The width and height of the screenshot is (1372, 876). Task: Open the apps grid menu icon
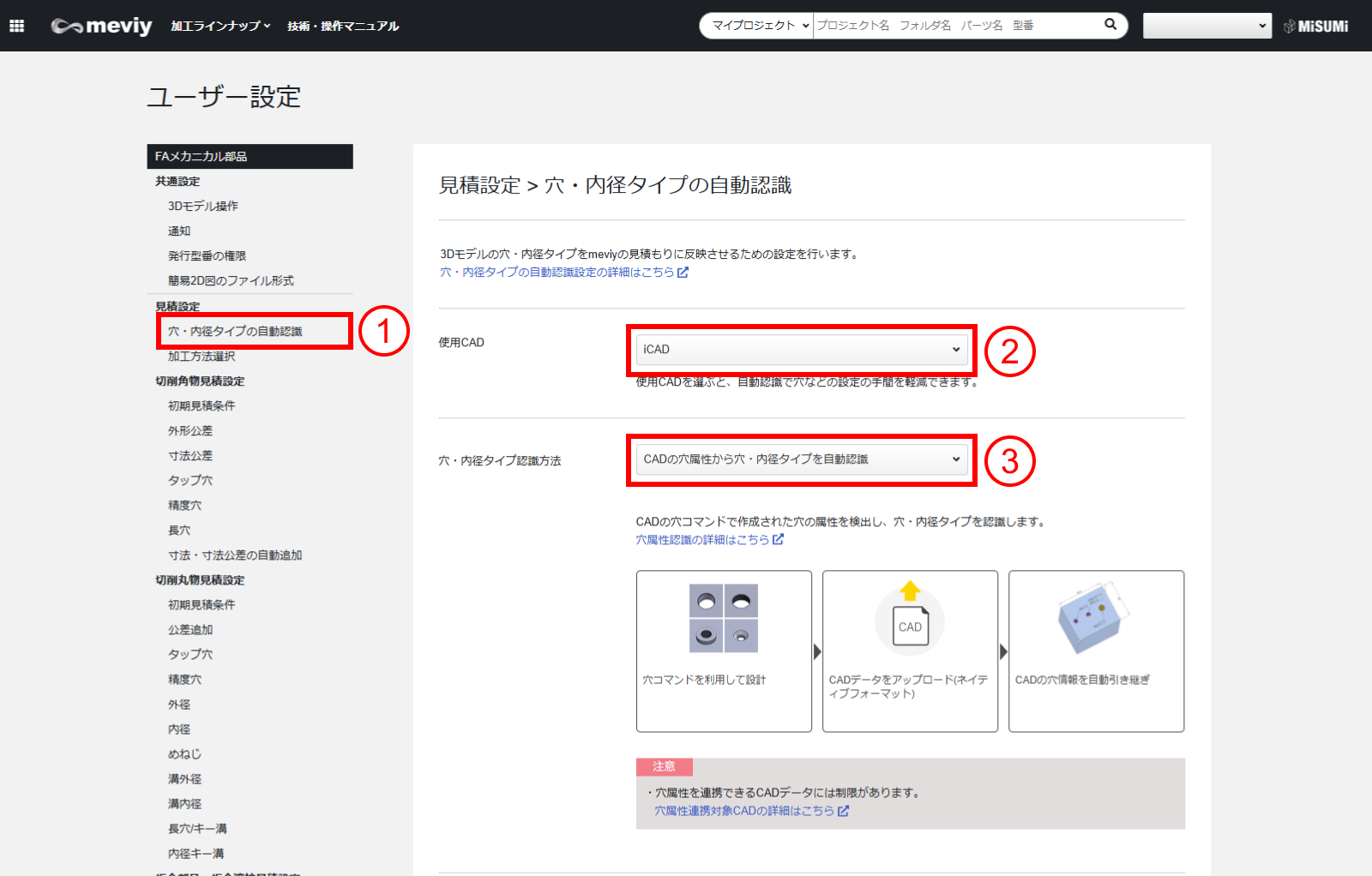pos(16,26)
